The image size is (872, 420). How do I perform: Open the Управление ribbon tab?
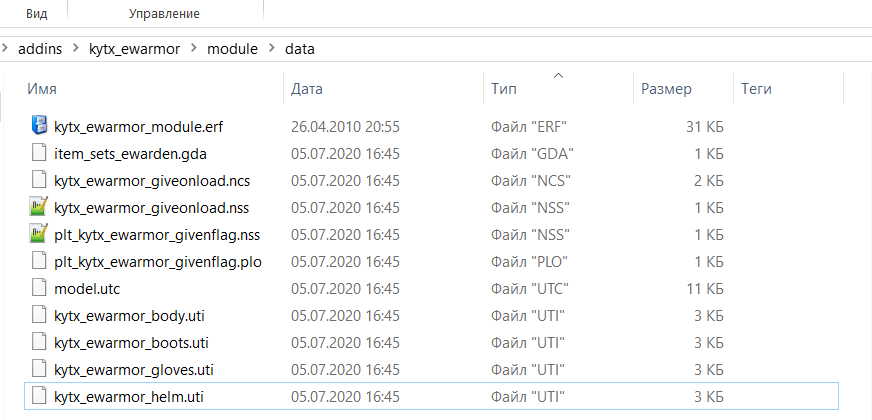tap(164, 14)
